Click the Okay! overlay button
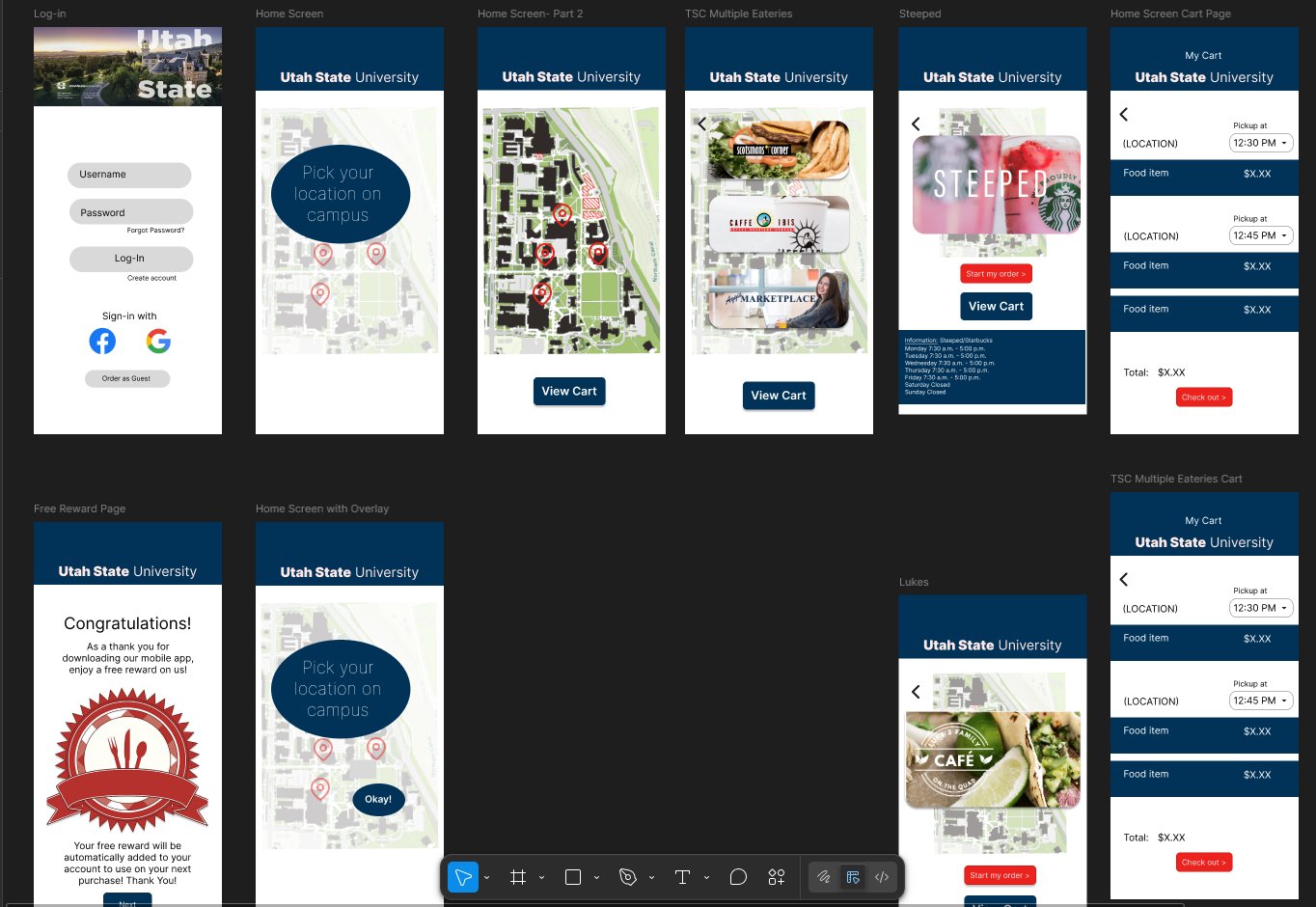The image size is (1316, 907). (378, 799)
